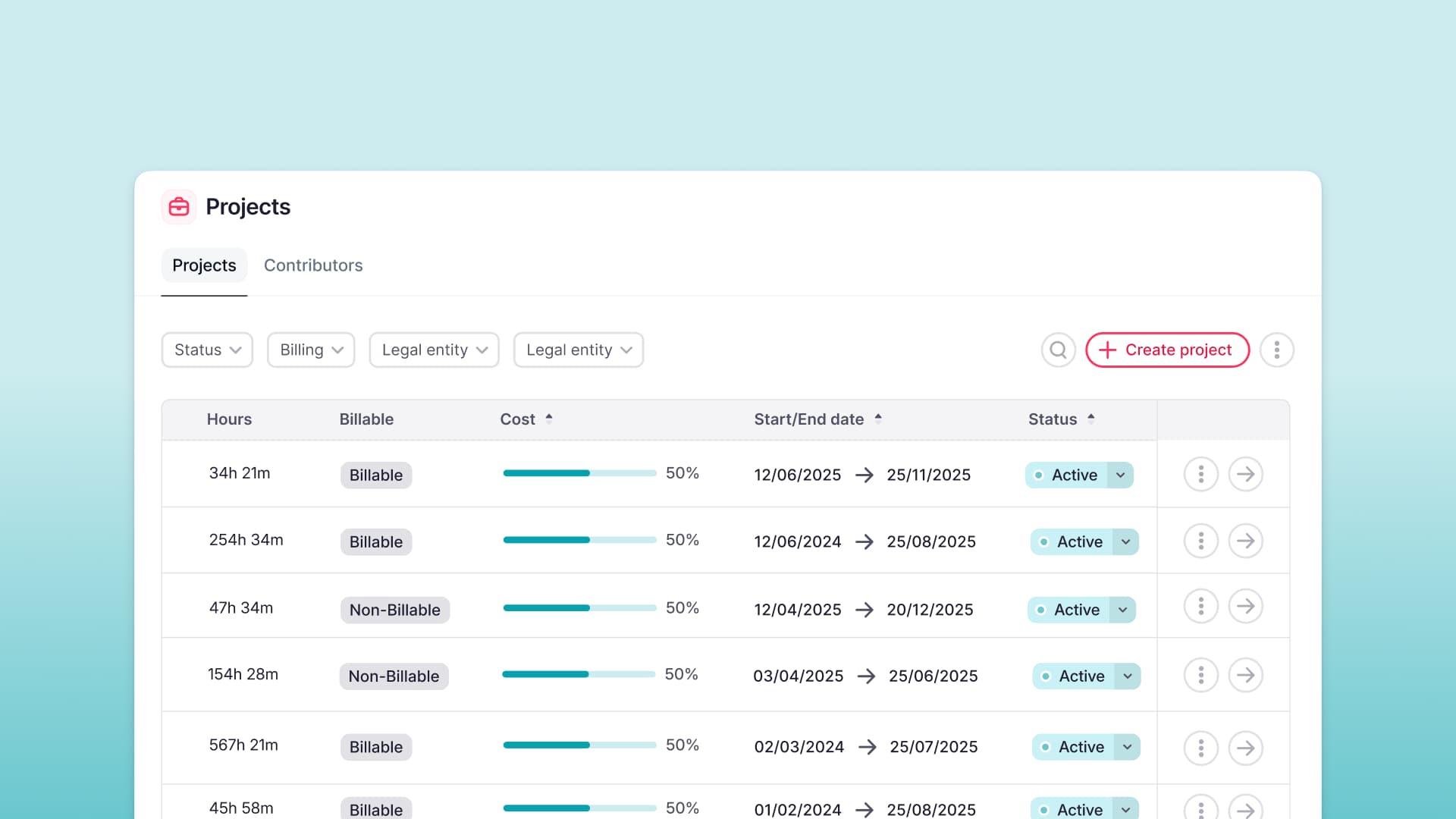1456x819 pixels.
Task: Click the red briefcase Projects icon
Action: click(x=178, y=206)
